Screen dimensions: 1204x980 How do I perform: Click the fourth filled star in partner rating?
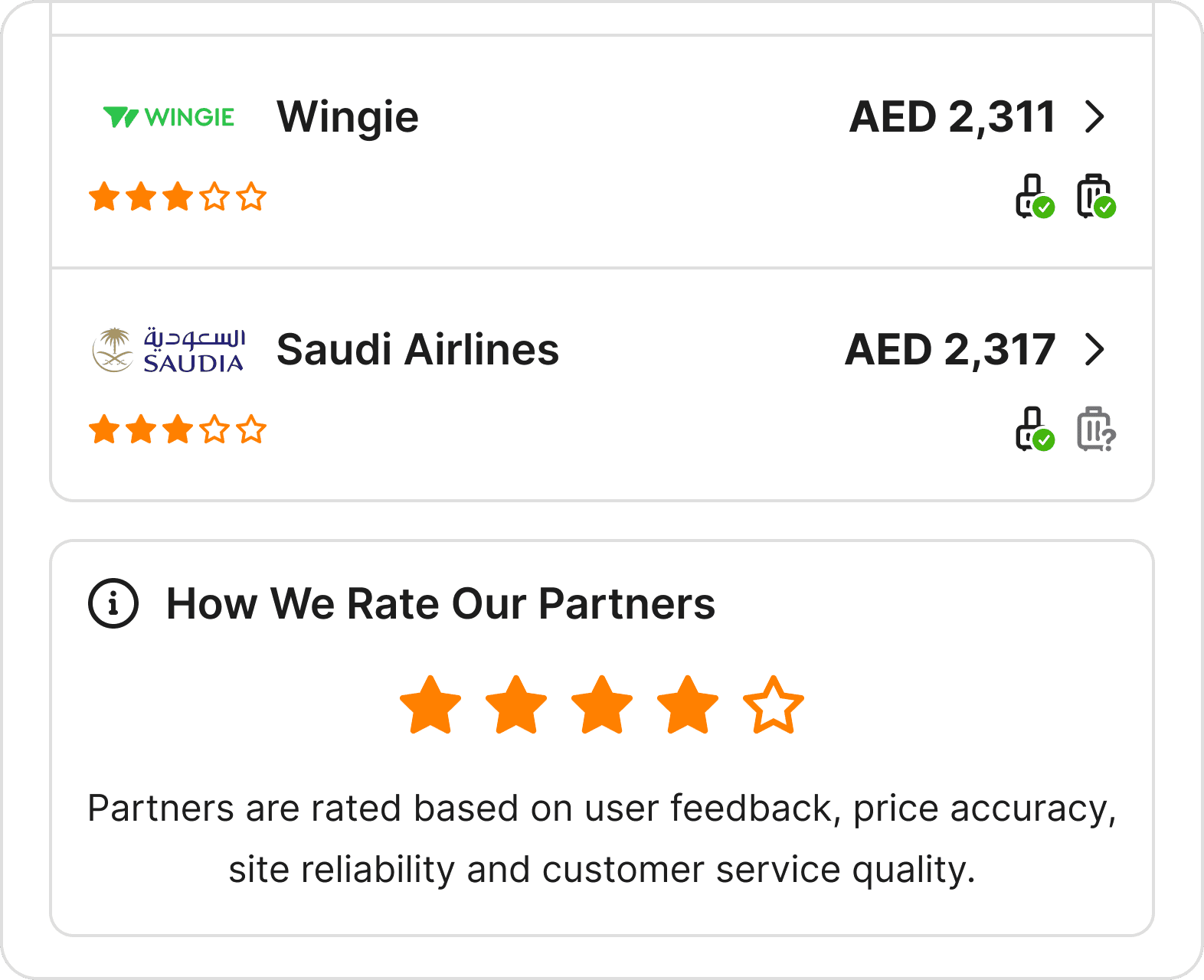pyautogui.click(x=688, y=705)
